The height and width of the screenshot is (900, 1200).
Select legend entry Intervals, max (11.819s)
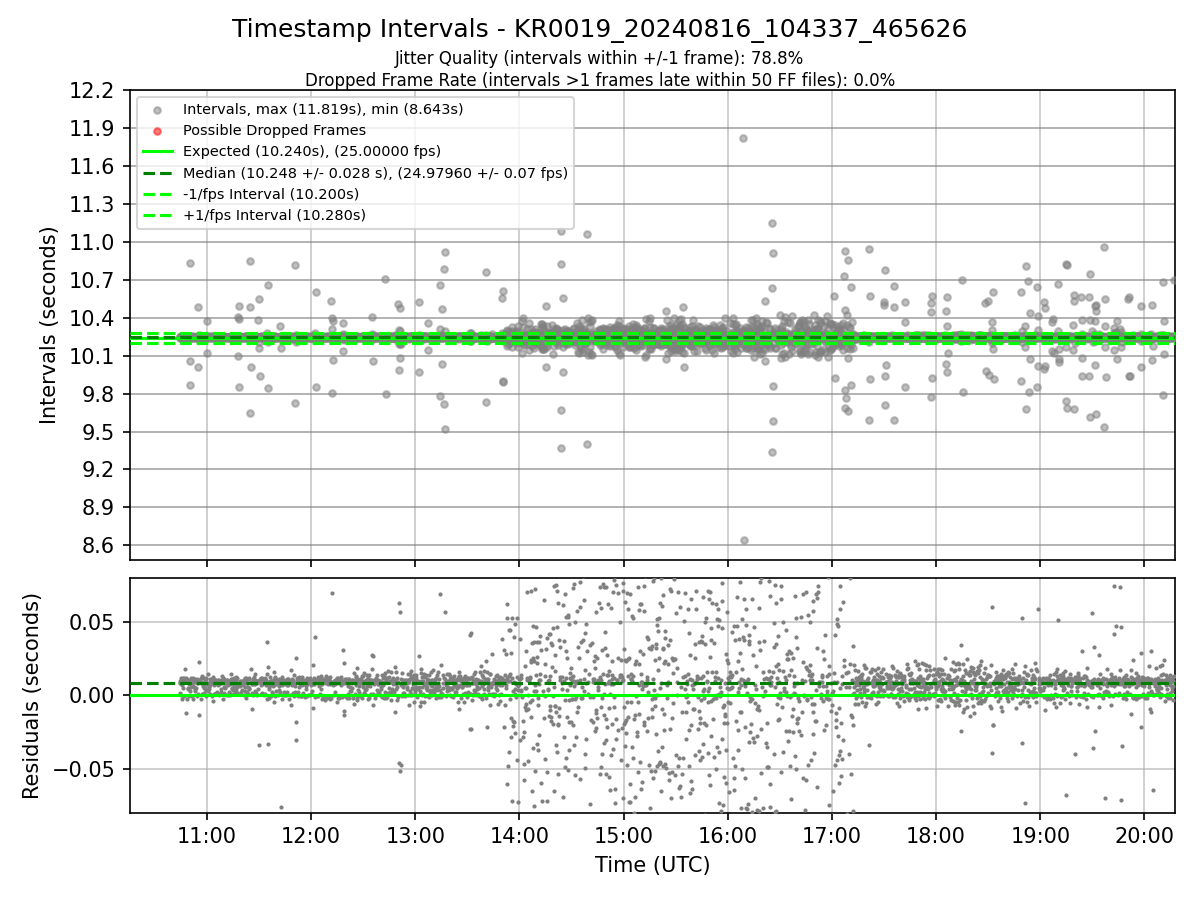(x=322, y=109)
